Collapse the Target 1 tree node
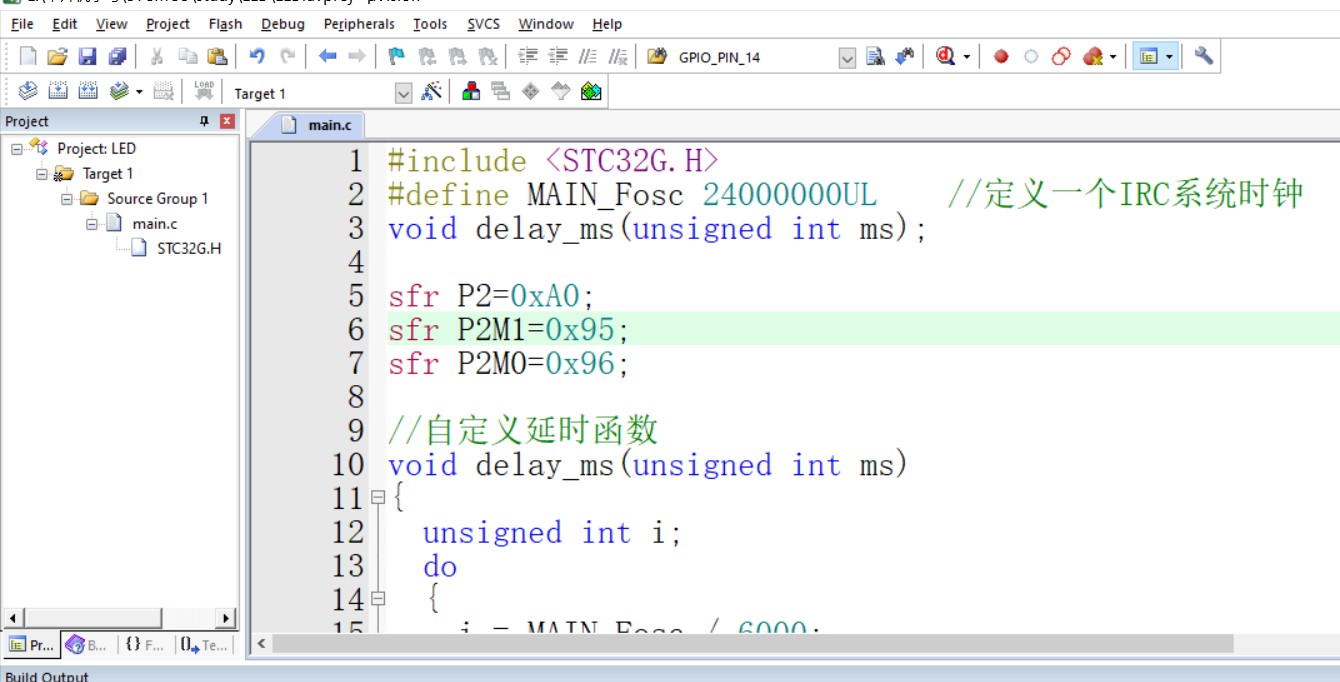Screen dimensions: 1340x682 (42, 173)
